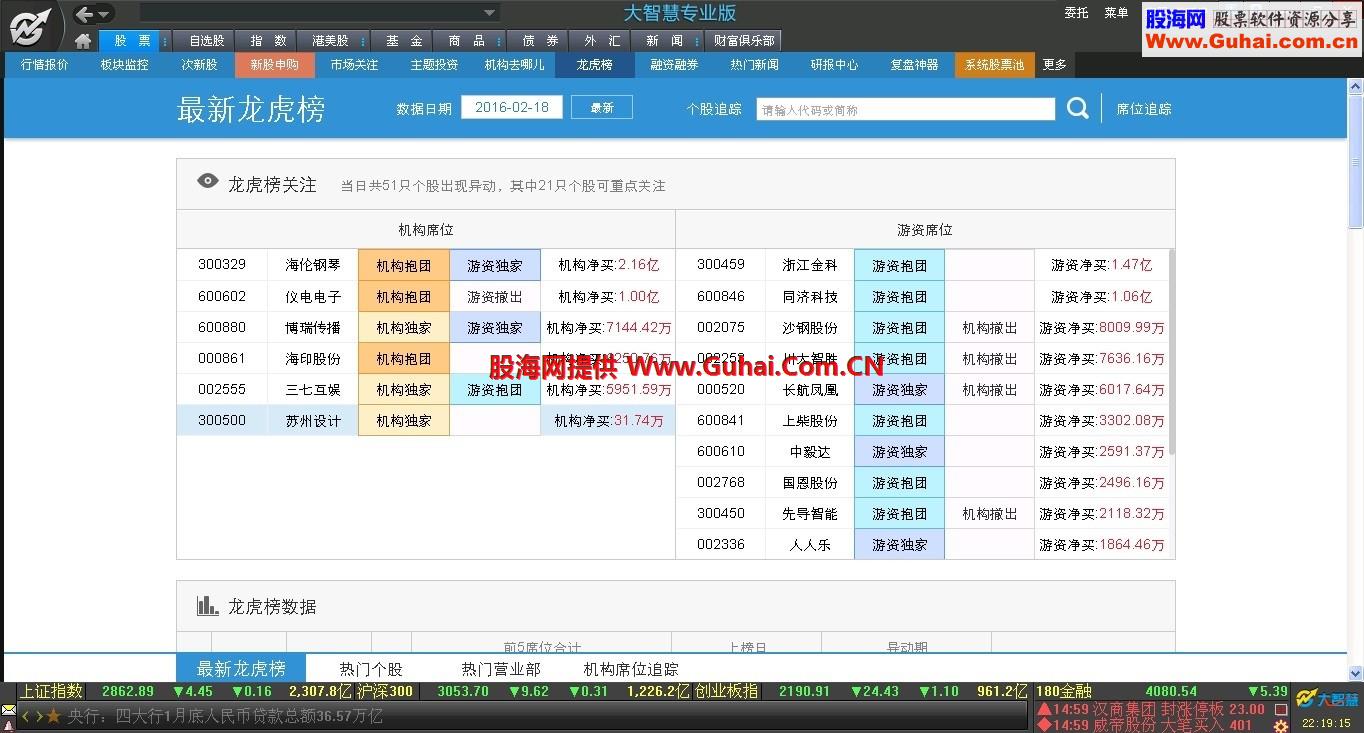This screenshot has width=1364, height=733.
Task: Click the magnifier search icon
Action: coord(1077,108)
